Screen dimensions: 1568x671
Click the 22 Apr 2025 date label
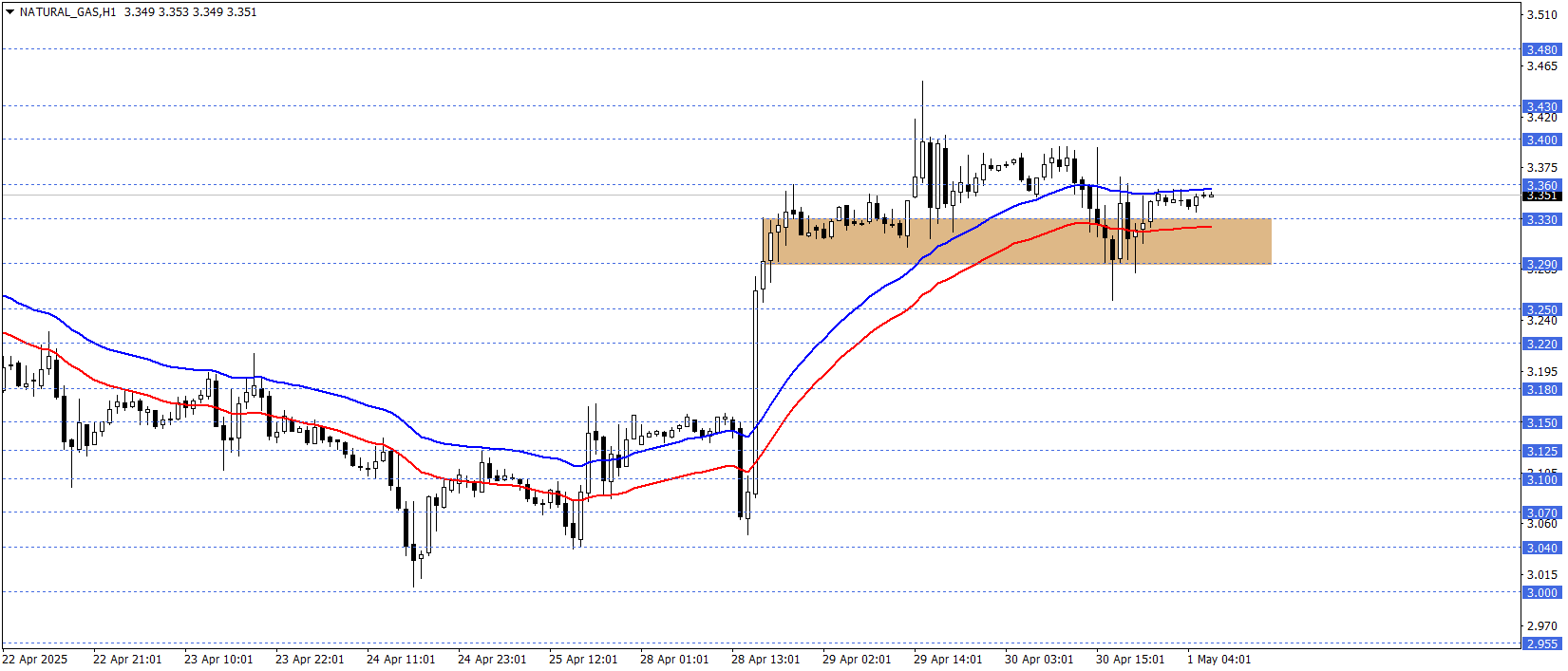click(x=35, y=660)
